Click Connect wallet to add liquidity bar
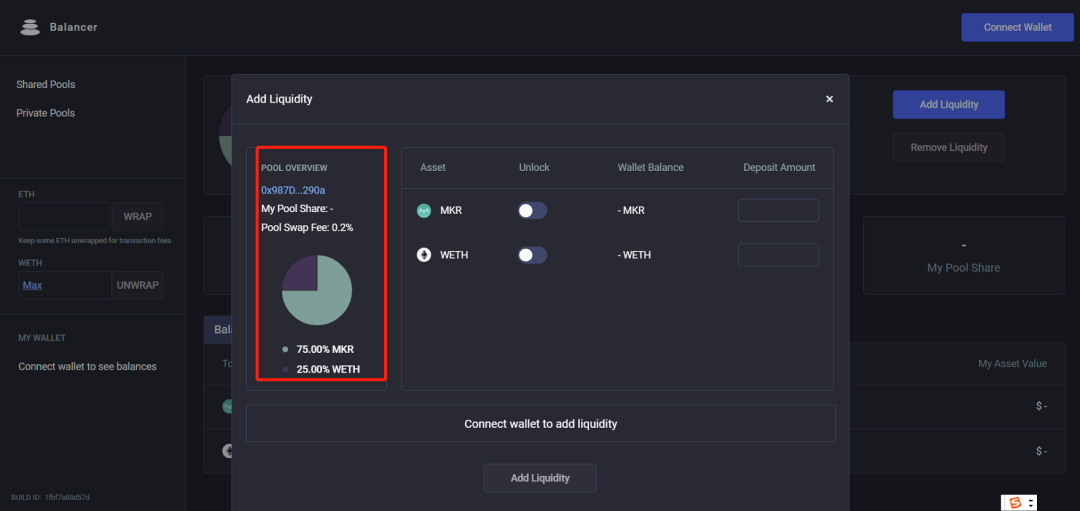Screen dimensions: 1080x511 [541, 424]
